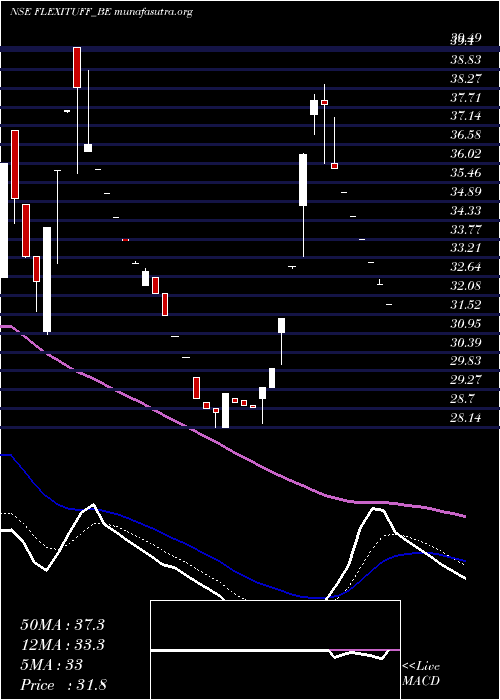Click the 32.08 price axis label
This screenshot has width=500, height=700.
[466, 286]
